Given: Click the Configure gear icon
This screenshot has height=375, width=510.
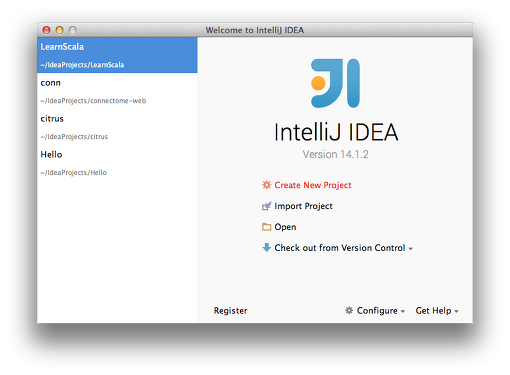Looking at the screenshot, I should (x=349, y=310).
